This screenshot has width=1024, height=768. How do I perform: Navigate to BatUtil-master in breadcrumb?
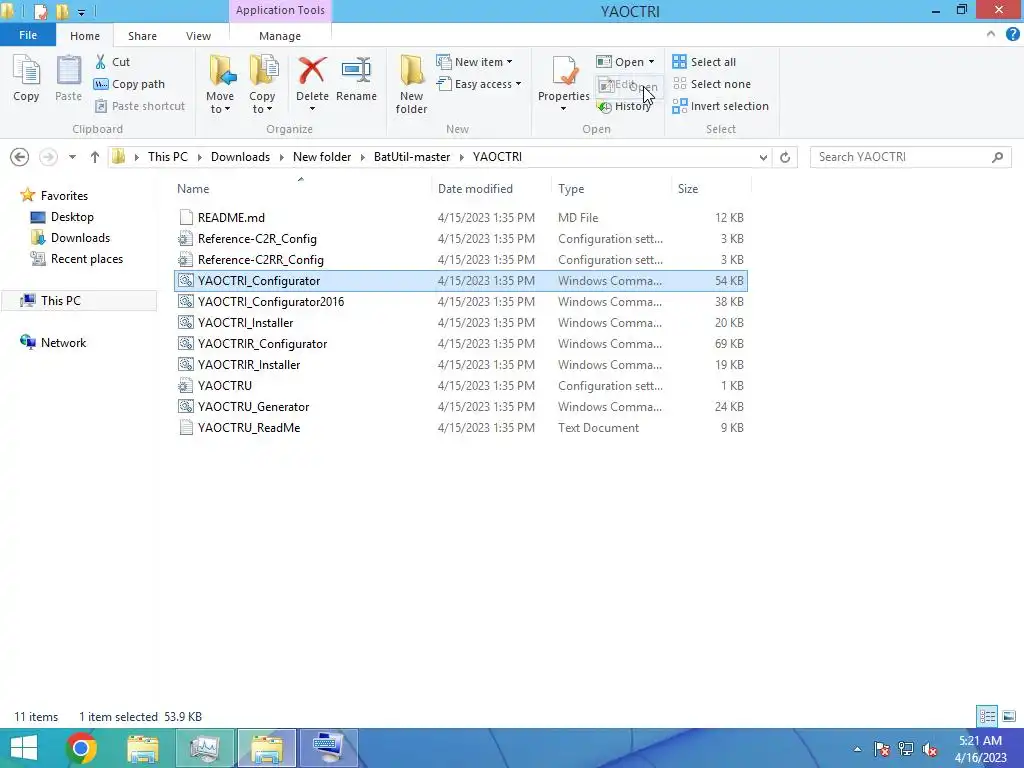411,157
